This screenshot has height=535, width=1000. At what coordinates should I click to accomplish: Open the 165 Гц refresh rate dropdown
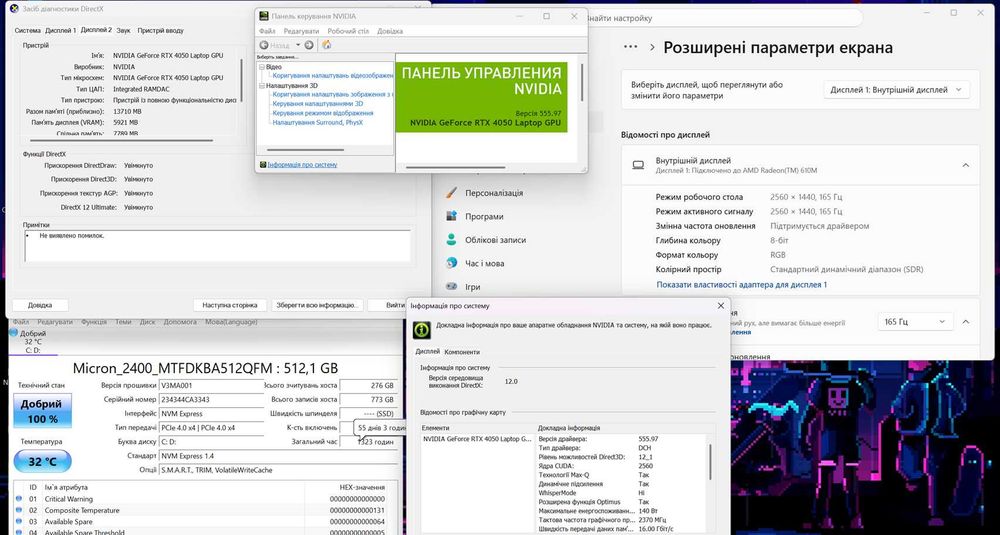point(915,321)
